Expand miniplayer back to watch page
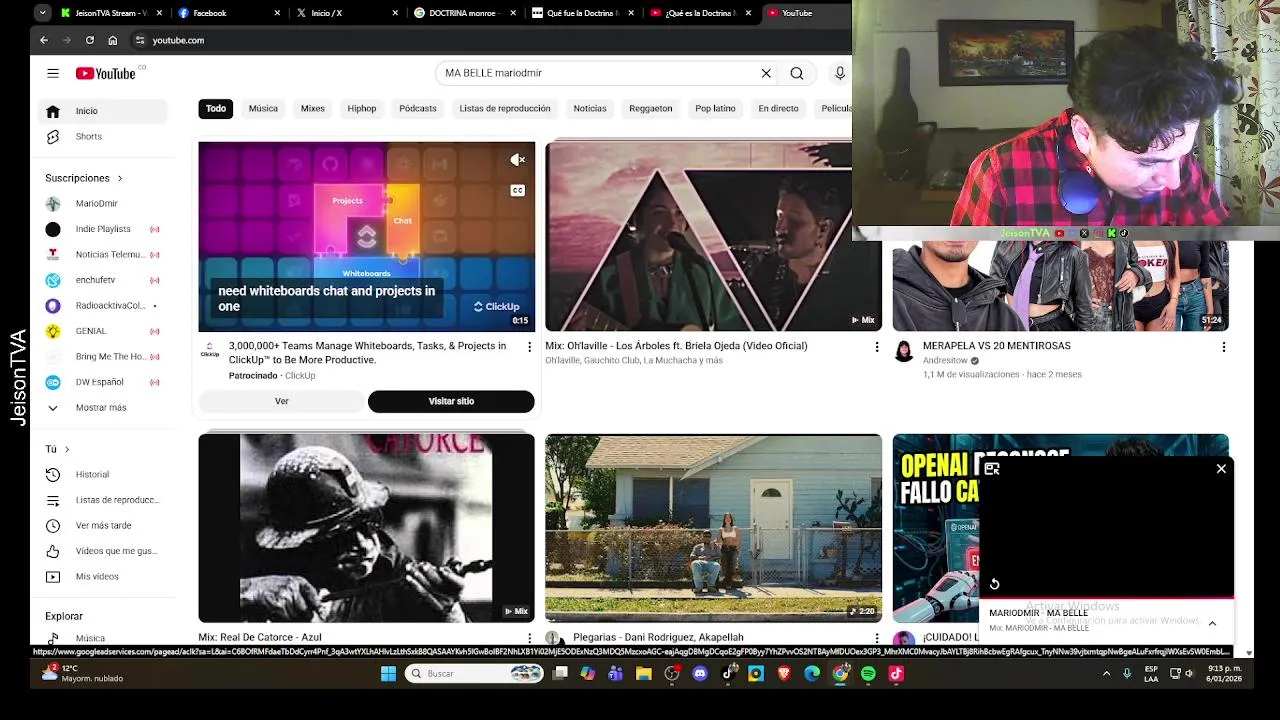 (x=992, y=468)
